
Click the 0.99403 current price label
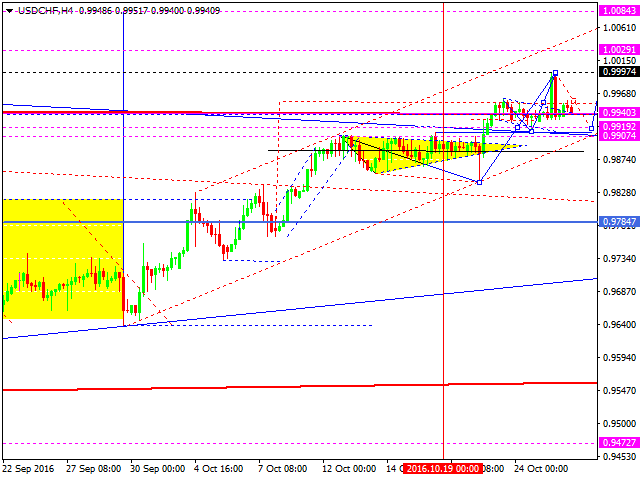[x=619, y=112]
